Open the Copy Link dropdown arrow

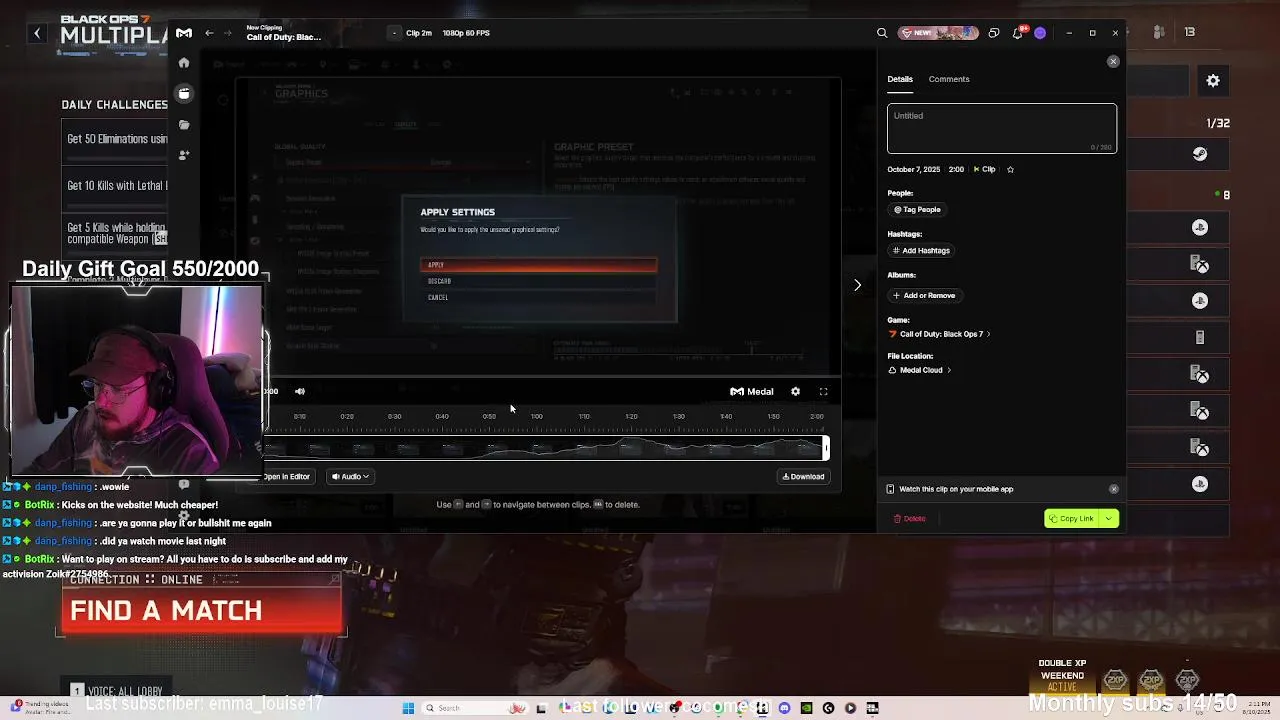pos(1109,519)
